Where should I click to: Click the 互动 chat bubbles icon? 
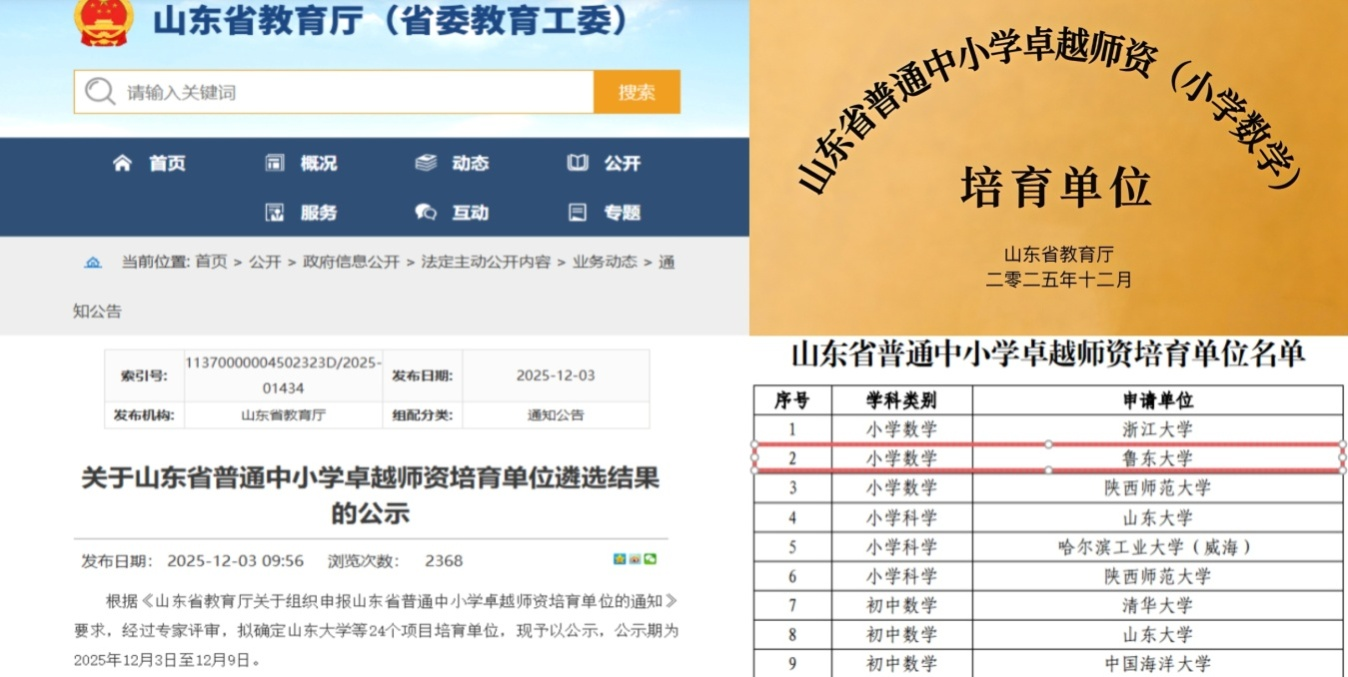[x=426, y=212]
